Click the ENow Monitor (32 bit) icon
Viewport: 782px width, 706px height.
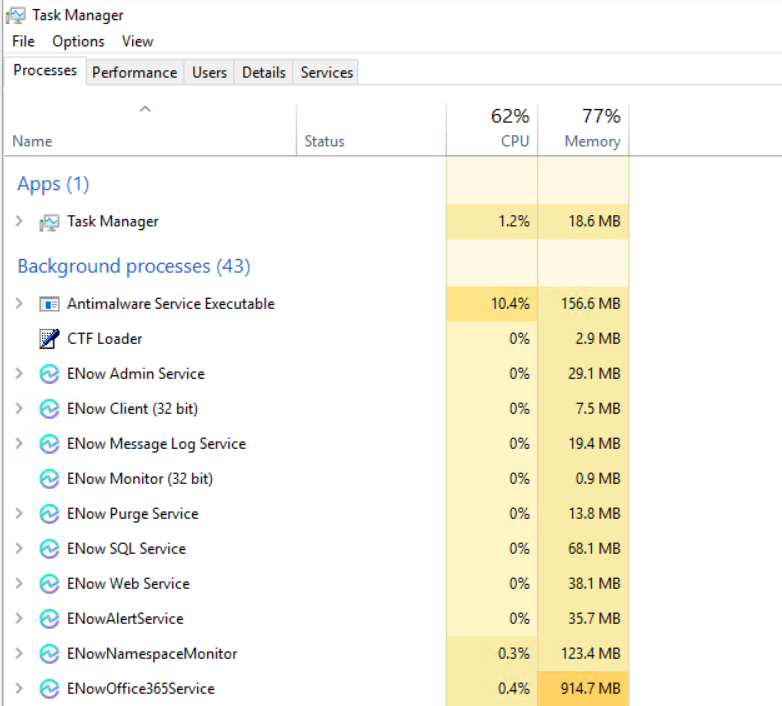pyautogui.click(x=49, y=479)
